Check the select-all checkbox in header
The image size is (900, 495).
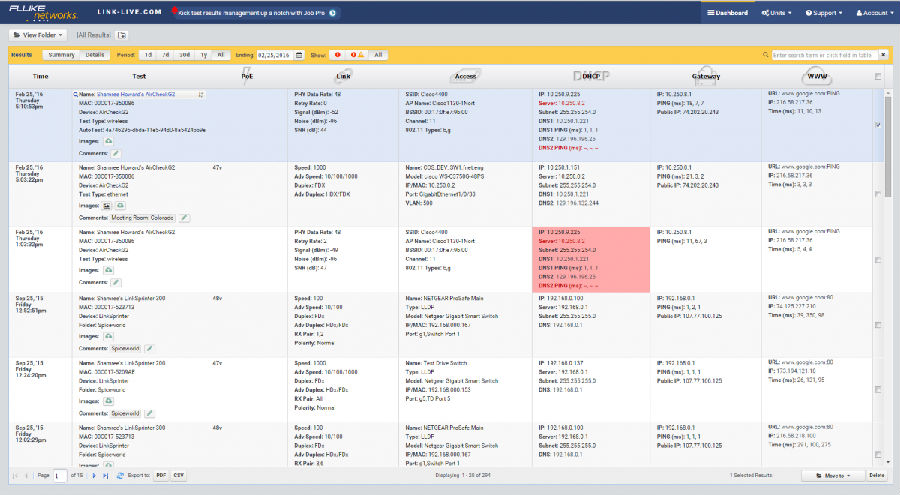878,77
